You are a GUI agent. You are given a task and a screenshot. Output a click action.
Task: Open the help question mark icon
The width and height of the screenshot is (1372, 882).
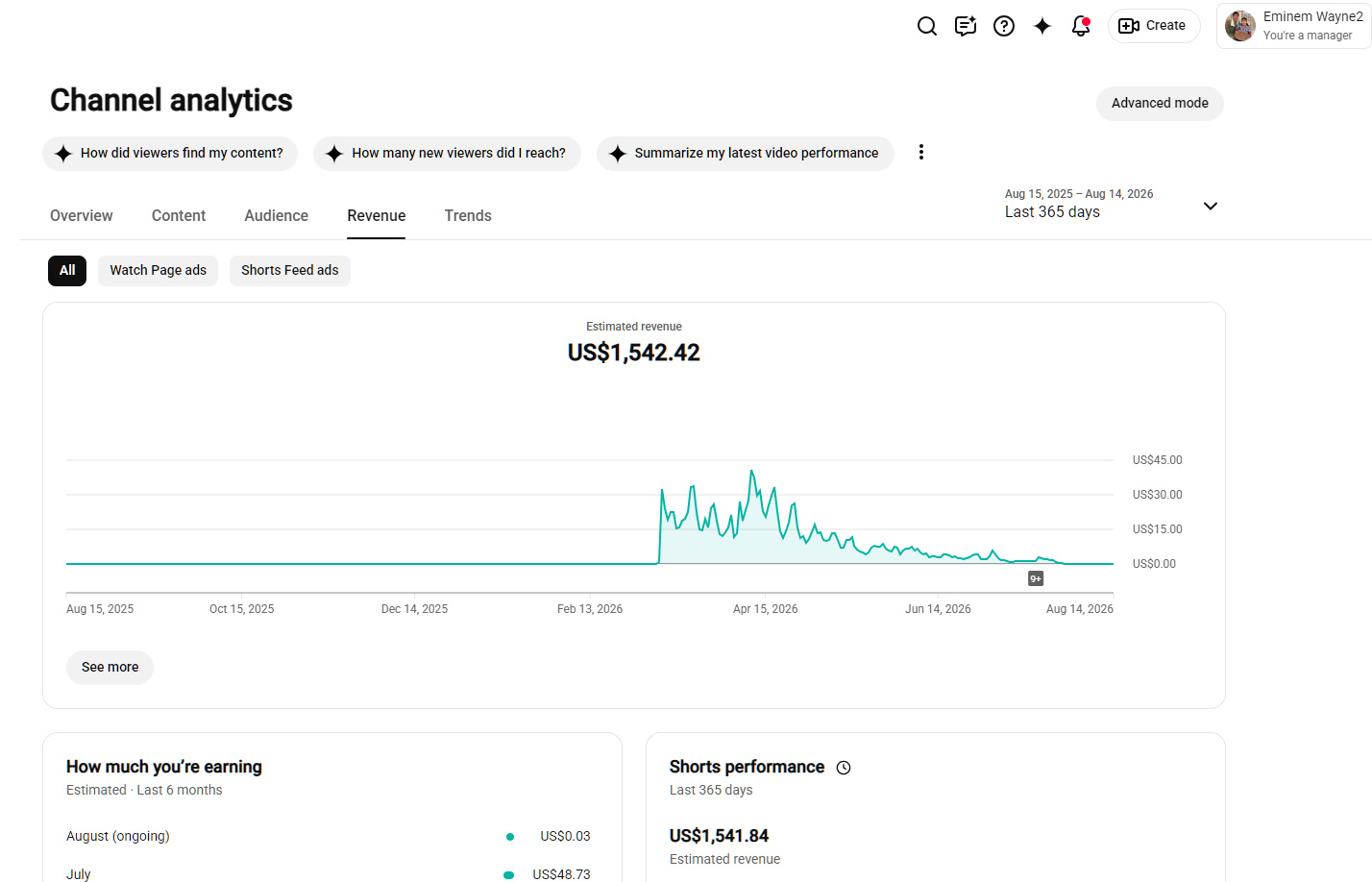tap(1004, 26)
